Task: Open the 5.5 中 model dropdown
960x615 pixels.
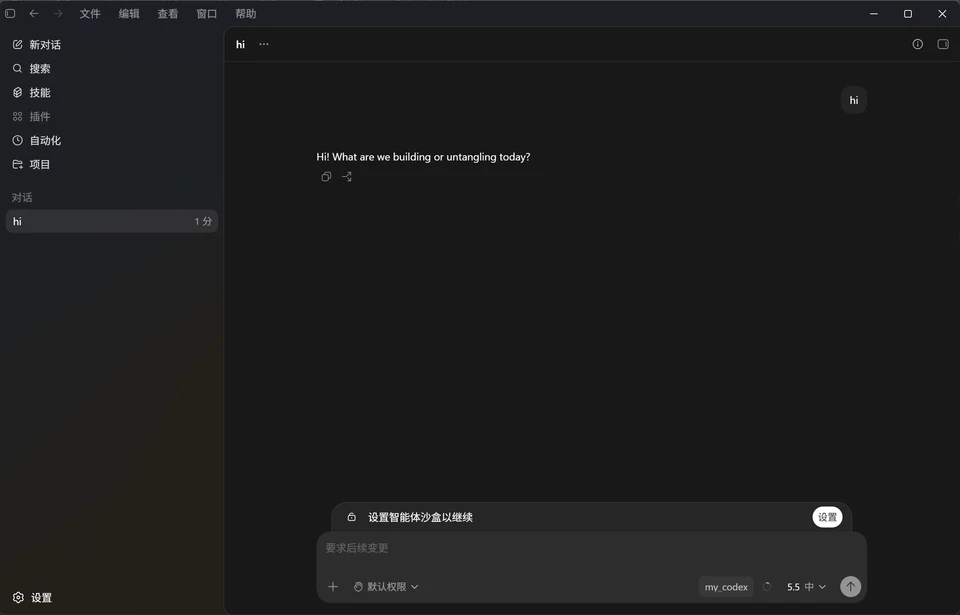Action: (806, 587)
